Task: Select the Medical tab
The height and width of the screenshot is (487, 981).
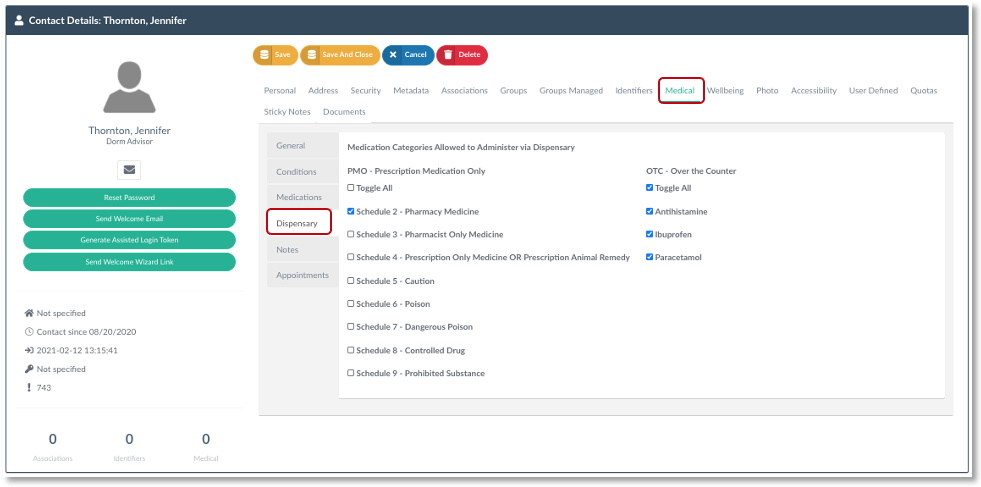Action: 680,91
